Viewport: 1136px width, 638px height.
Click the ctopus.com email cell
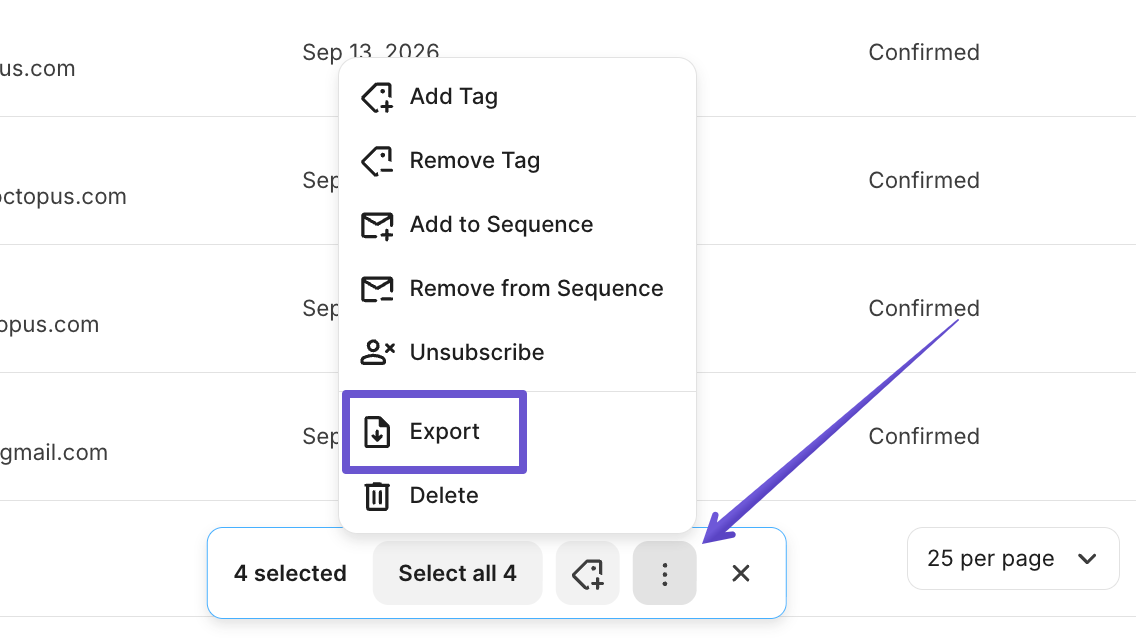coord(63,196)
